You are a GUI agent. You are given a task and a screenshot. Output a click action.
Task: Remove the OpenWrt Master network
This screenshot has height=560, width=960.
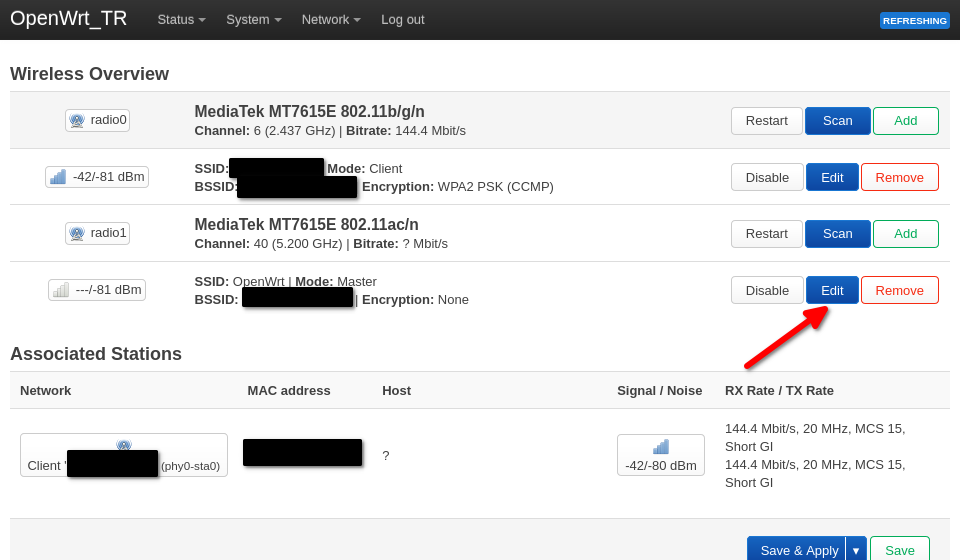tap(899, 291)
